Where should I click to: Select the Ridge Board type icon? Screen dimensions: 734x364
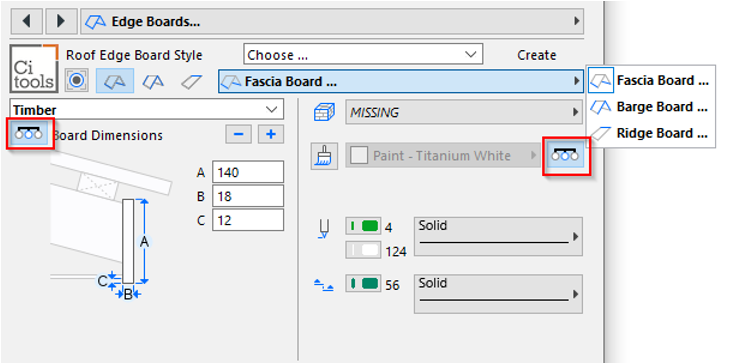click(191, 81)
